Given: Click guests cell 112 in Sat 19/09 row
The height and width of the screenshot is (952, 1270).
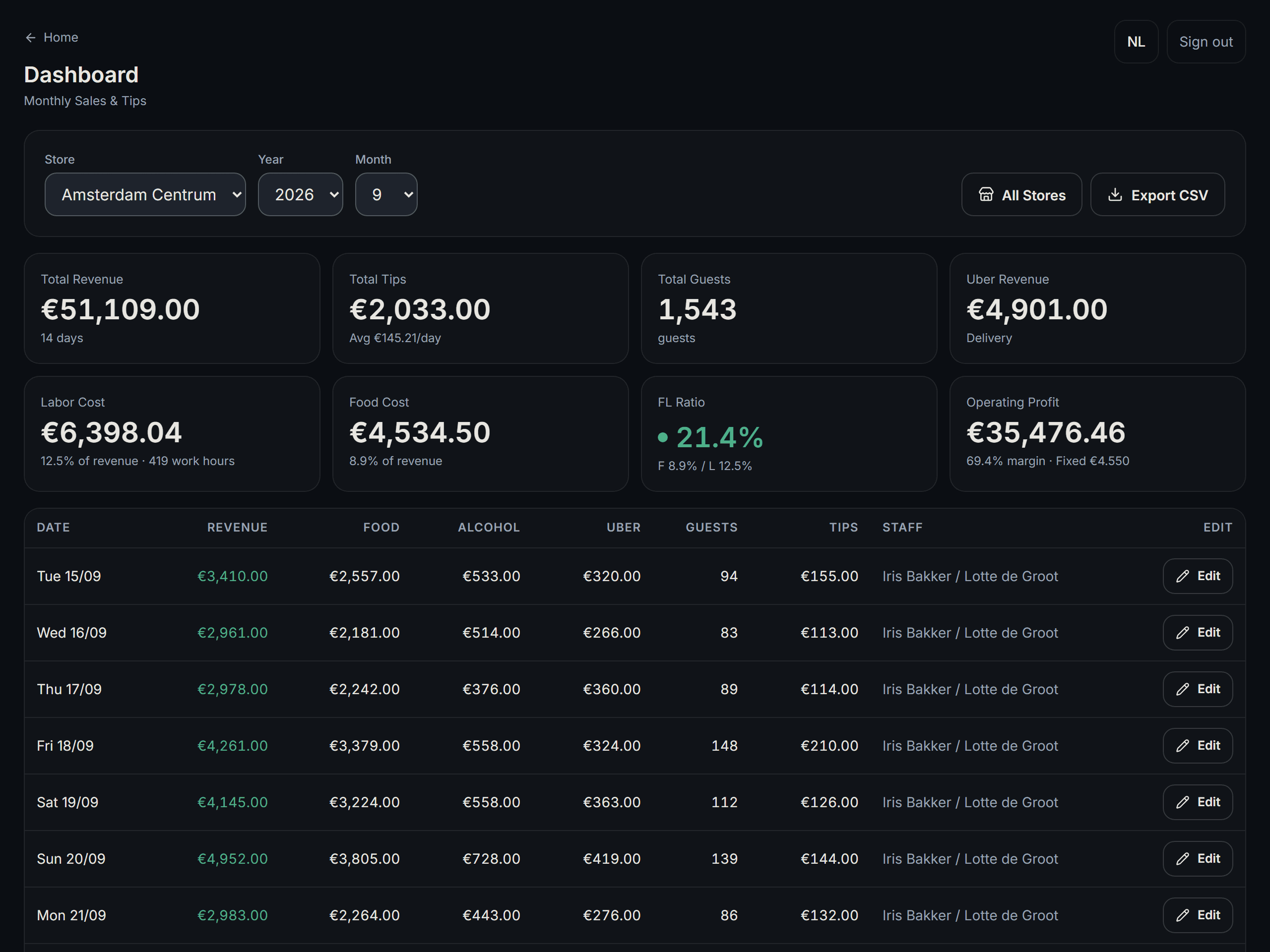Looking at the screenshot, I should point(725,802).
